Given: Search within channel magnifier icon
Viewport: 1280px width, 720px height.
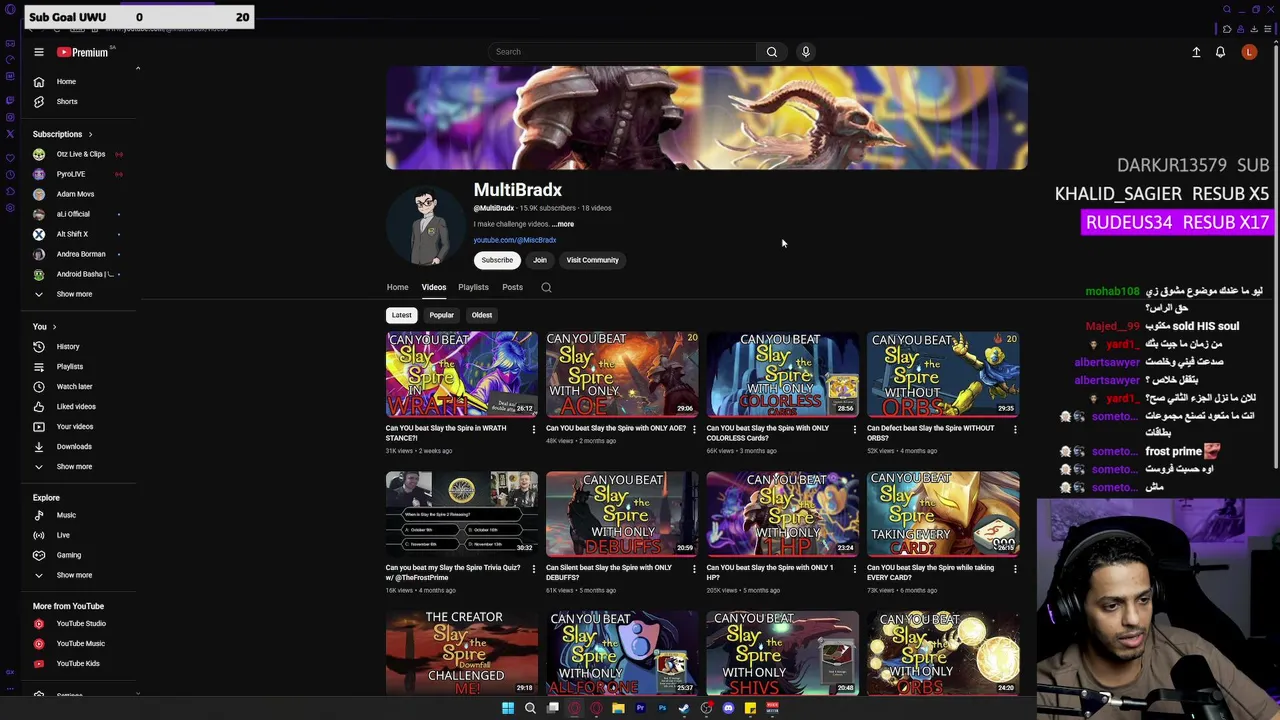Looking at the screenshot, I should (546, 287).
